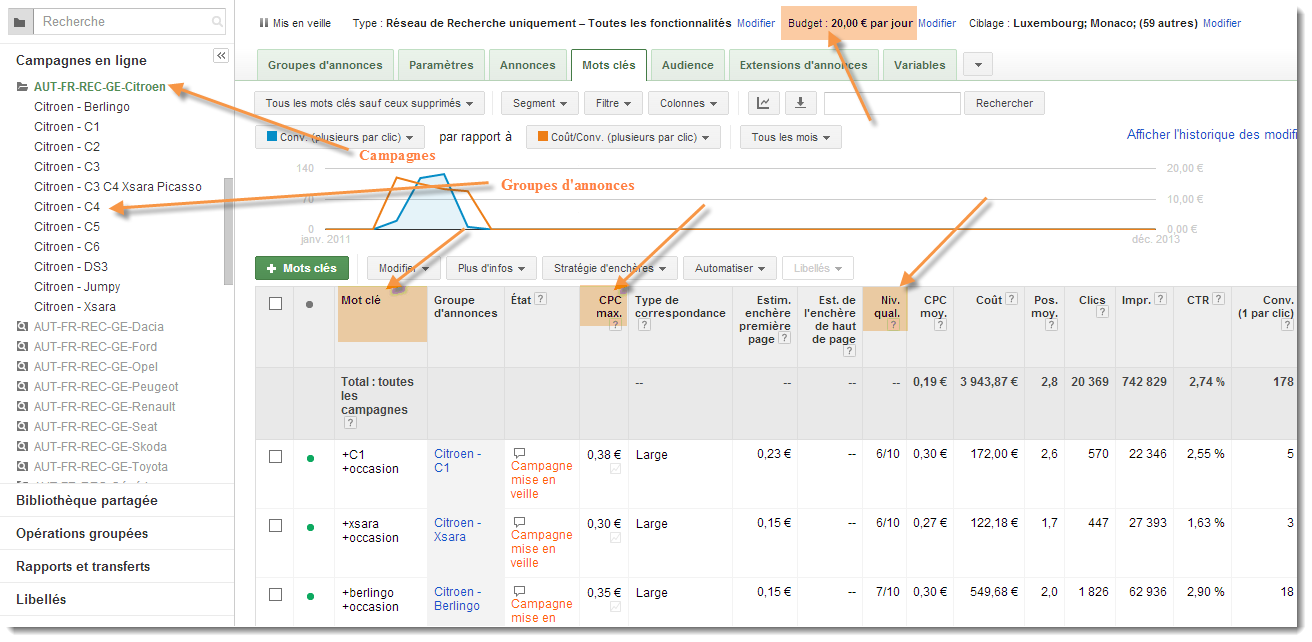Screen dimensions: 1312x642
Task: Click the Rechercher button
Action: click(1005, 103)
